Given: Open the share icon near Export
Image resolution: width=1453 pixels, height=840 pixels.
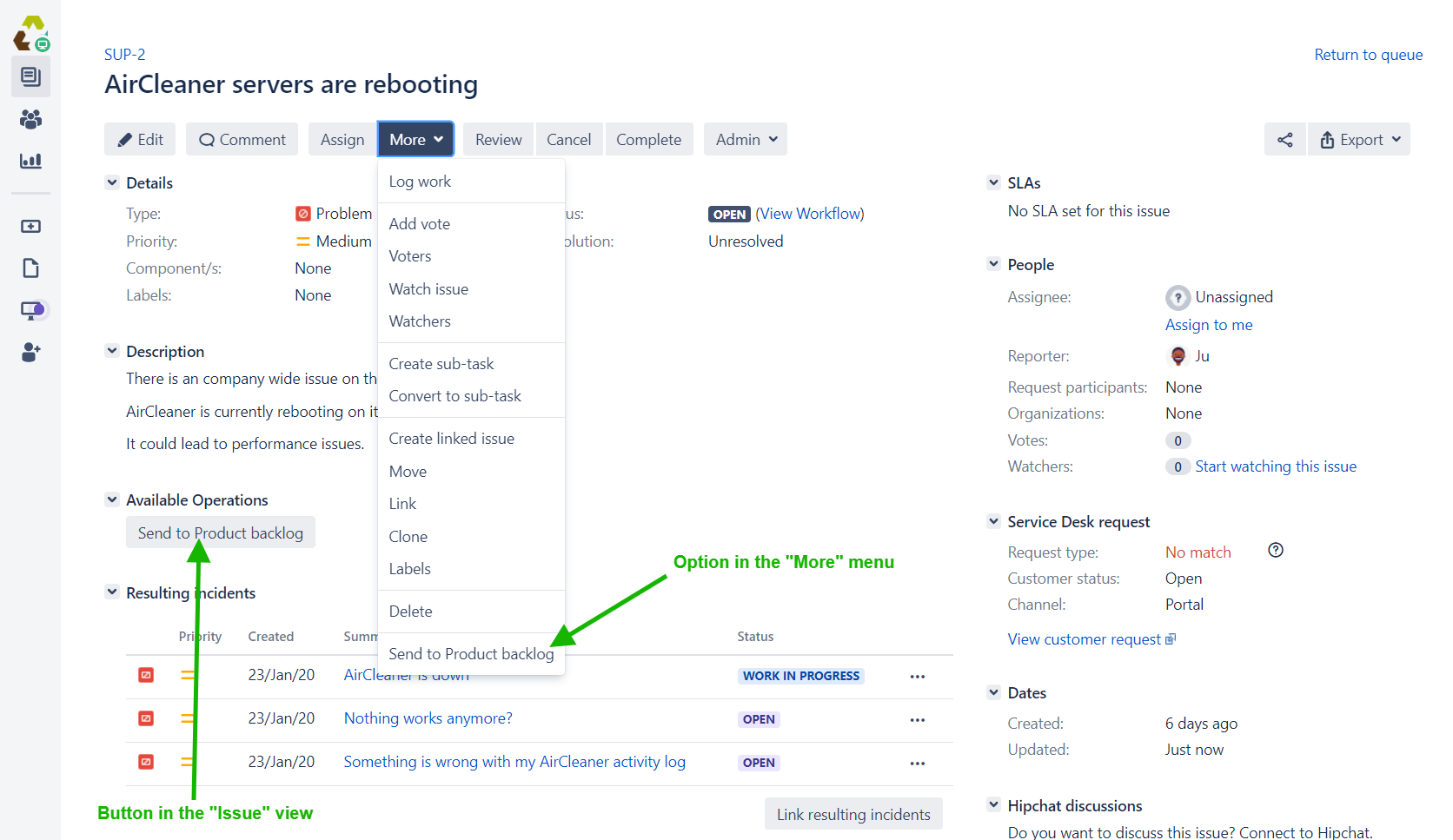Looking at the screenshot, I should (x=1284, y=139).
